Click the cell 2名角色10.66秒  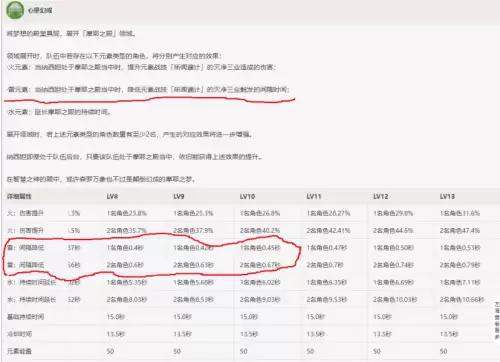(x=462, y=300)
